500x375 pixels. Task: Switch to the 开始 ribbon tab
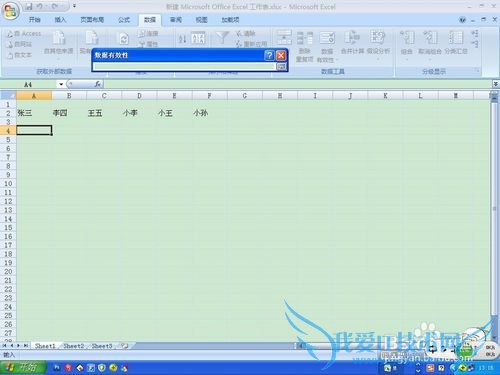point(35,20)
